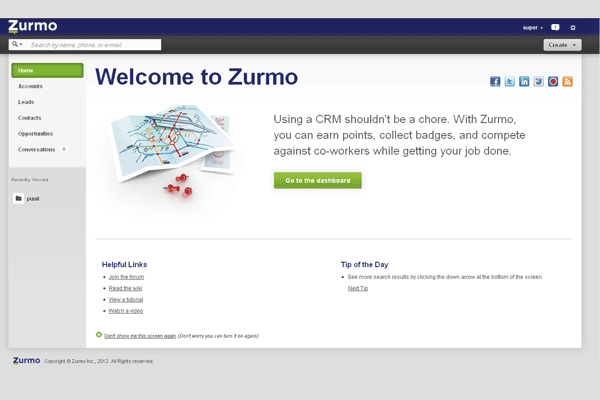600x400 pixels.
Task: Click the red circle social icon
Action: click(553, 81)
